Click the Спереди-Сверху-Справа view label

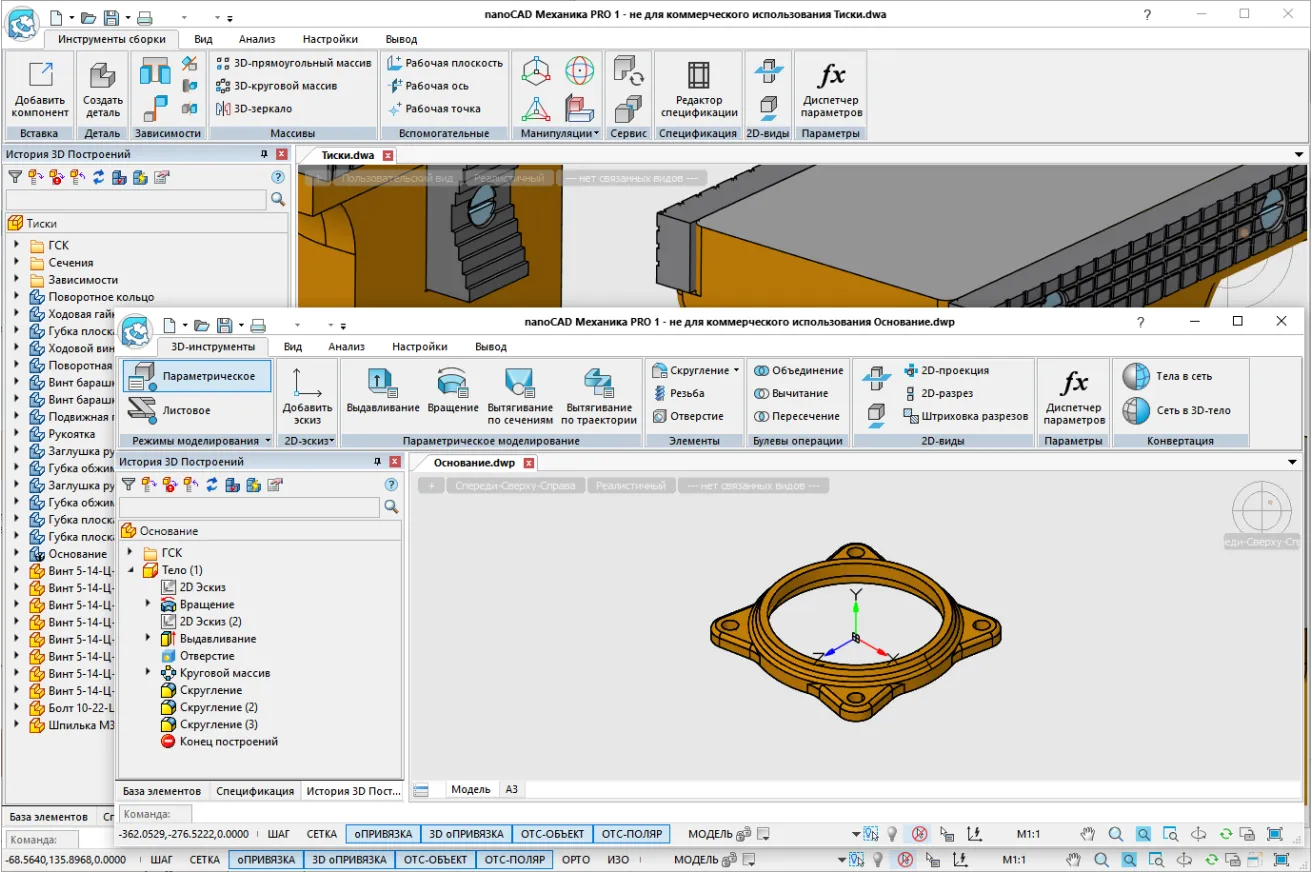click(514, 485)
